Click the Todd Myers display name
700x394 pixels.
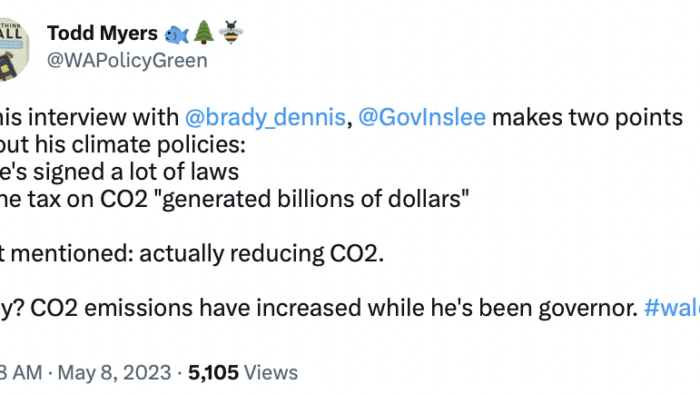pos(102,33)
